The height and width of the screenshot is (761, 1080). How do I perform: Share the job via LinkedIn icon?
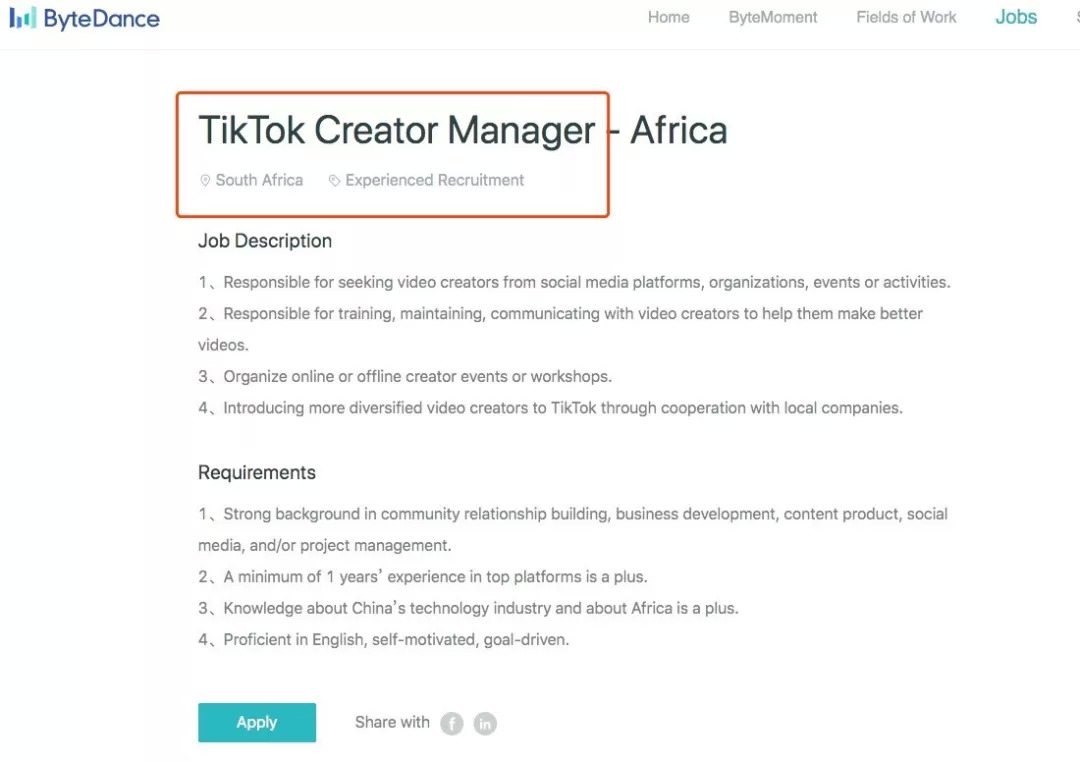pyautogui.click(x=485, y=723)
